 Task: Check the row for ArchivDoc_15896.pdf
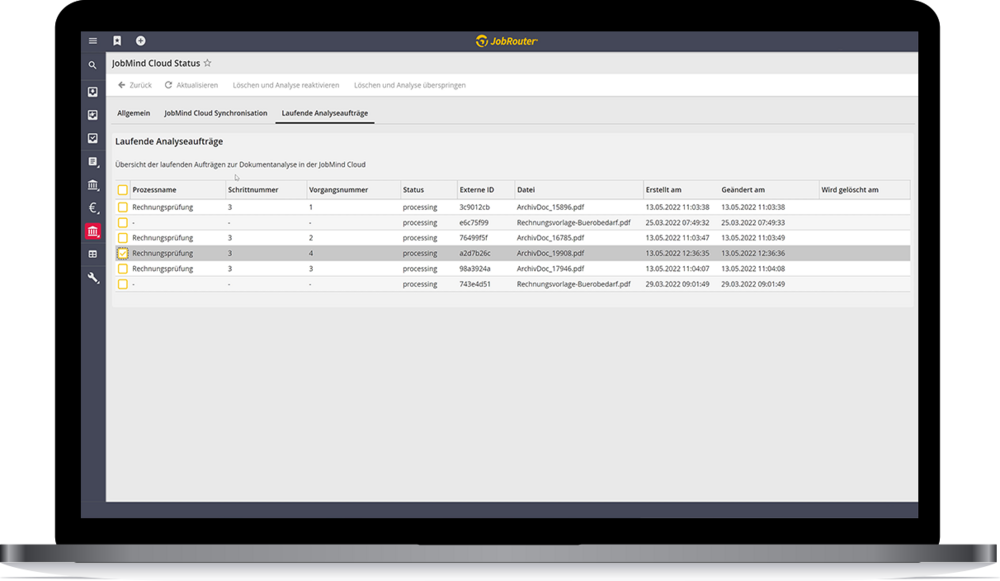122,207
